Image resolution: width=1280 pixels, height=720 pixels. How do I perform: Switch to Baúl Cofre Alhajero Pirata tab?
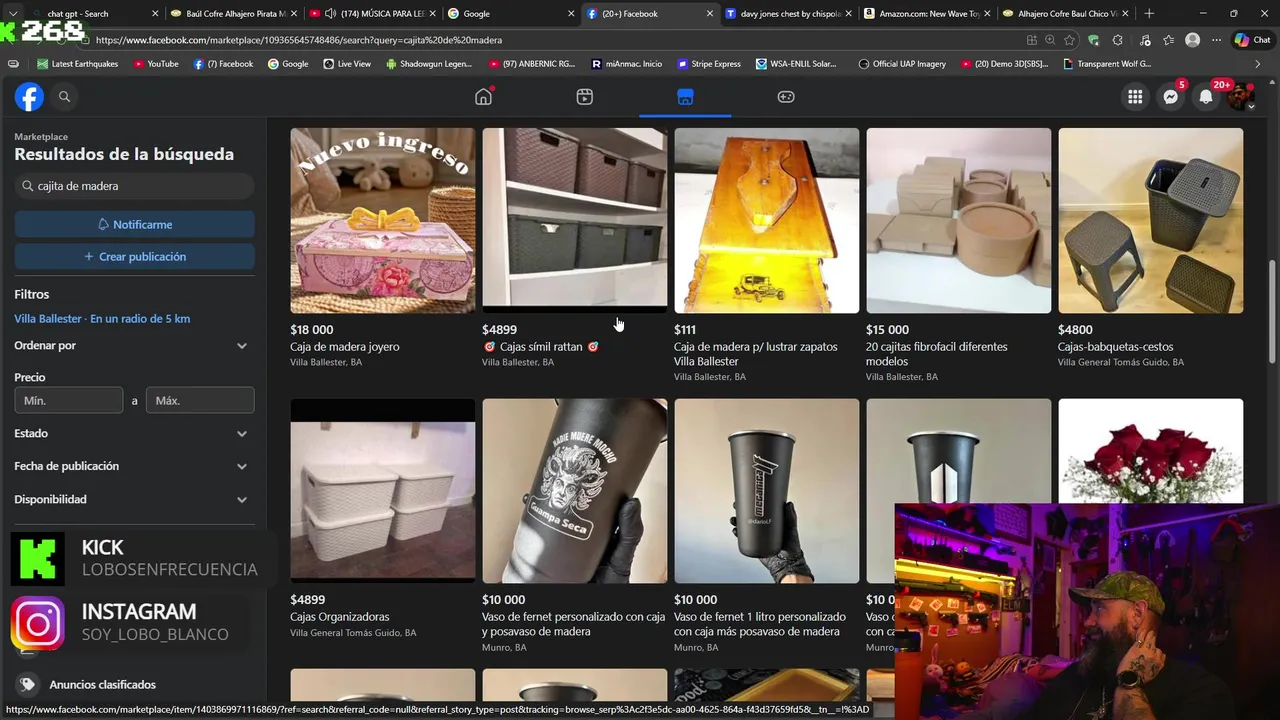tap(233, 13)
